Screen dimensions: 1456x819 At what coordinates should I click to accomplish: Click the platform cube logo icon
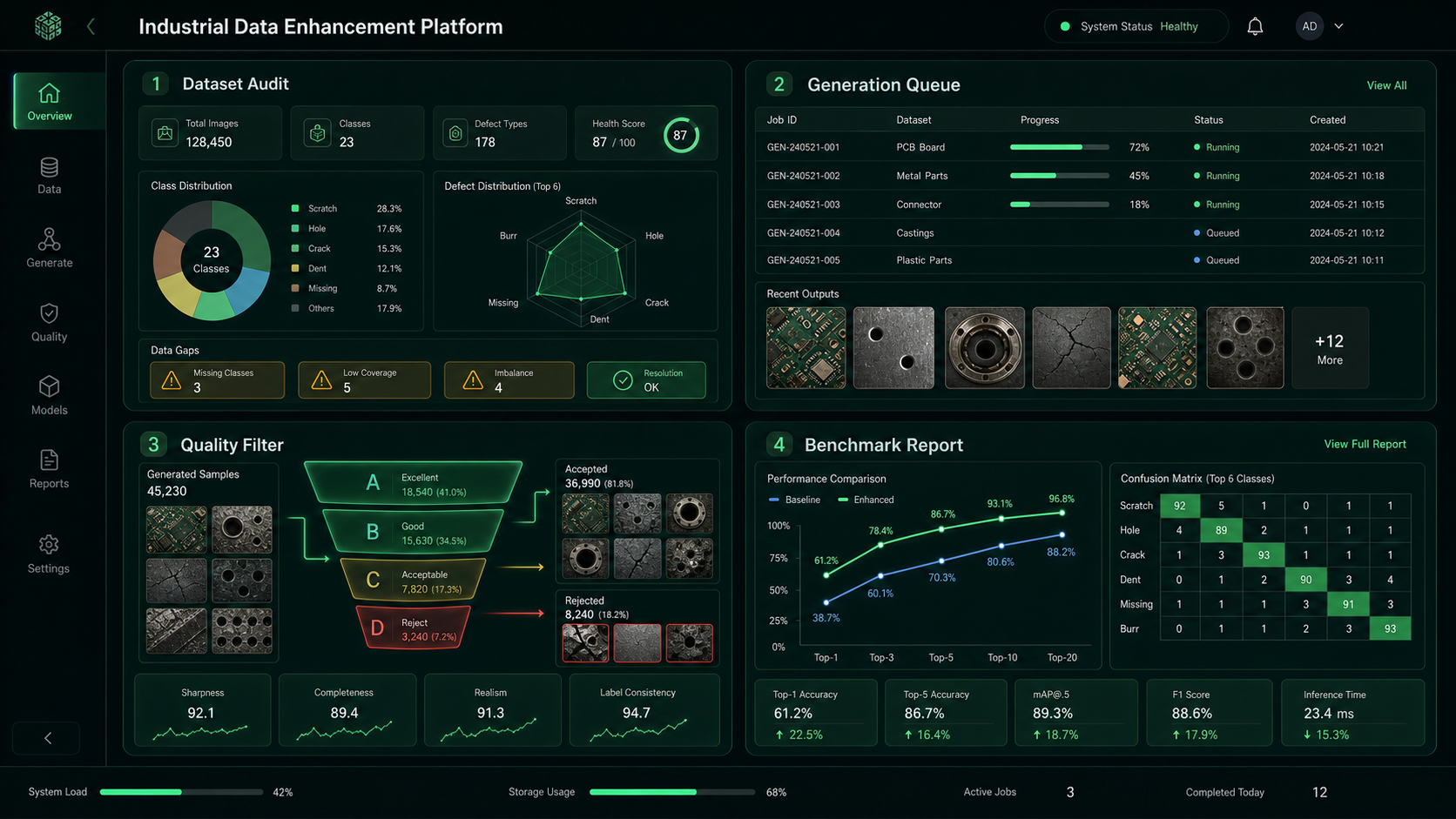tap(48, 26)
